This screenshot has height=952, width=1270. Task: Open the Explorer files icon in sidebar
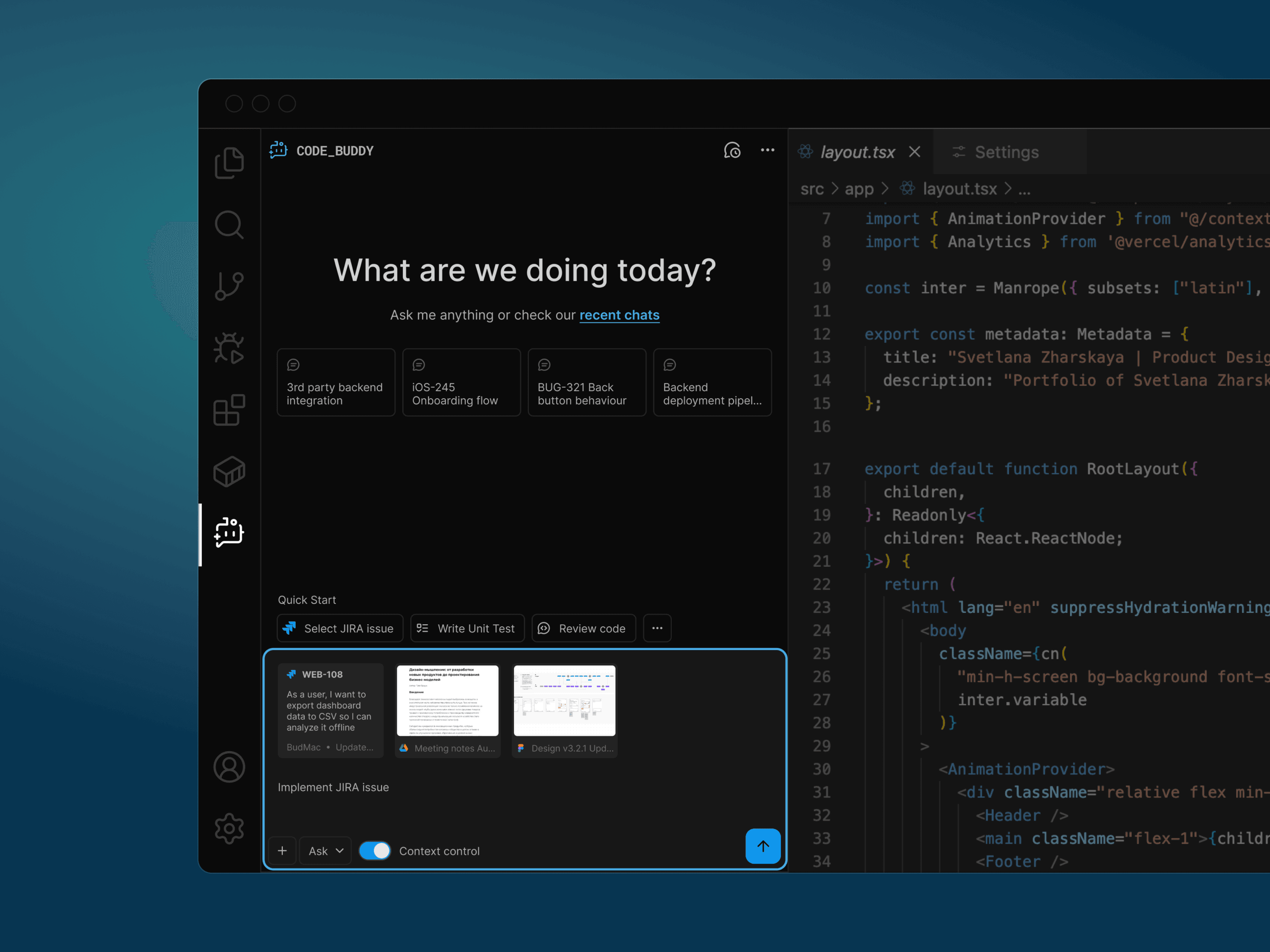(x=229, y=163)
